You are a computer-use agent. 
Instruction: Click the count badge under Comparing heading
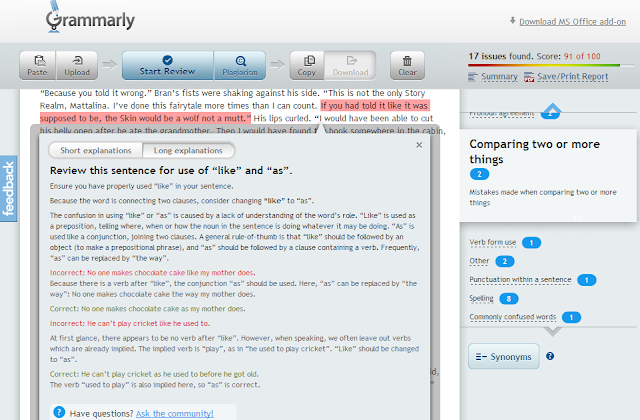pos(480,174)
